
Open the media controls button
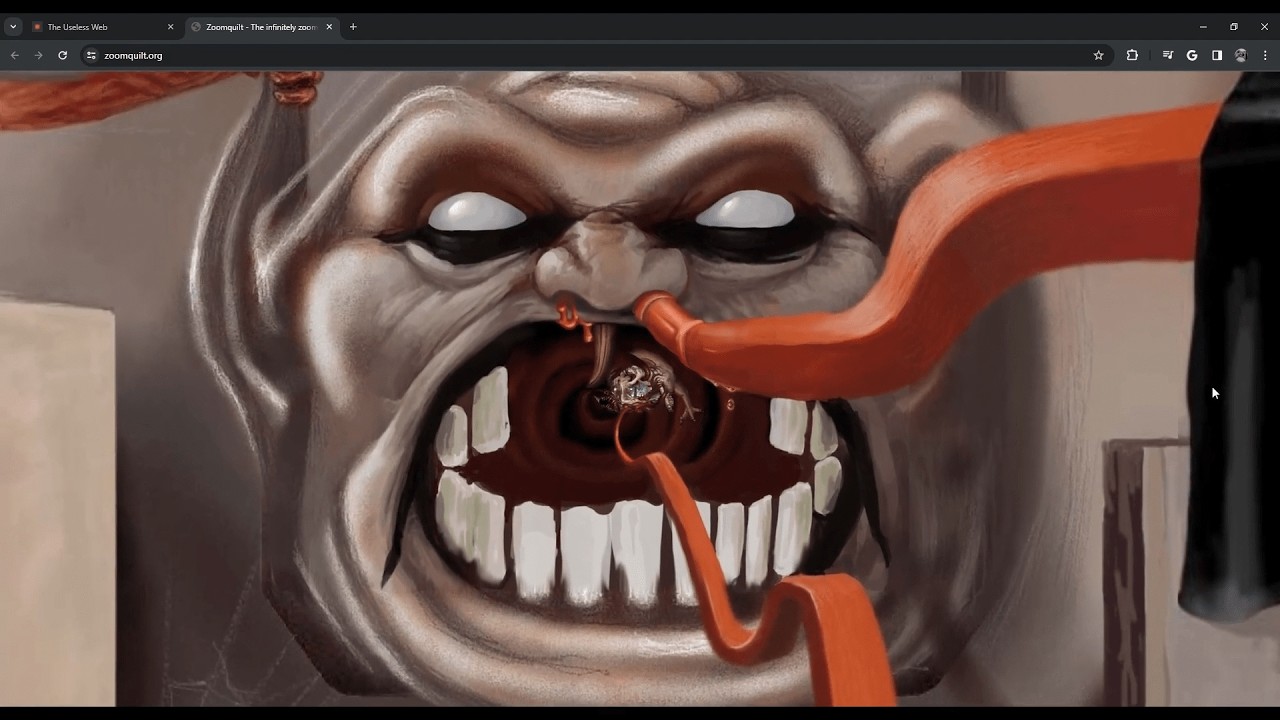coord(1167,55)
